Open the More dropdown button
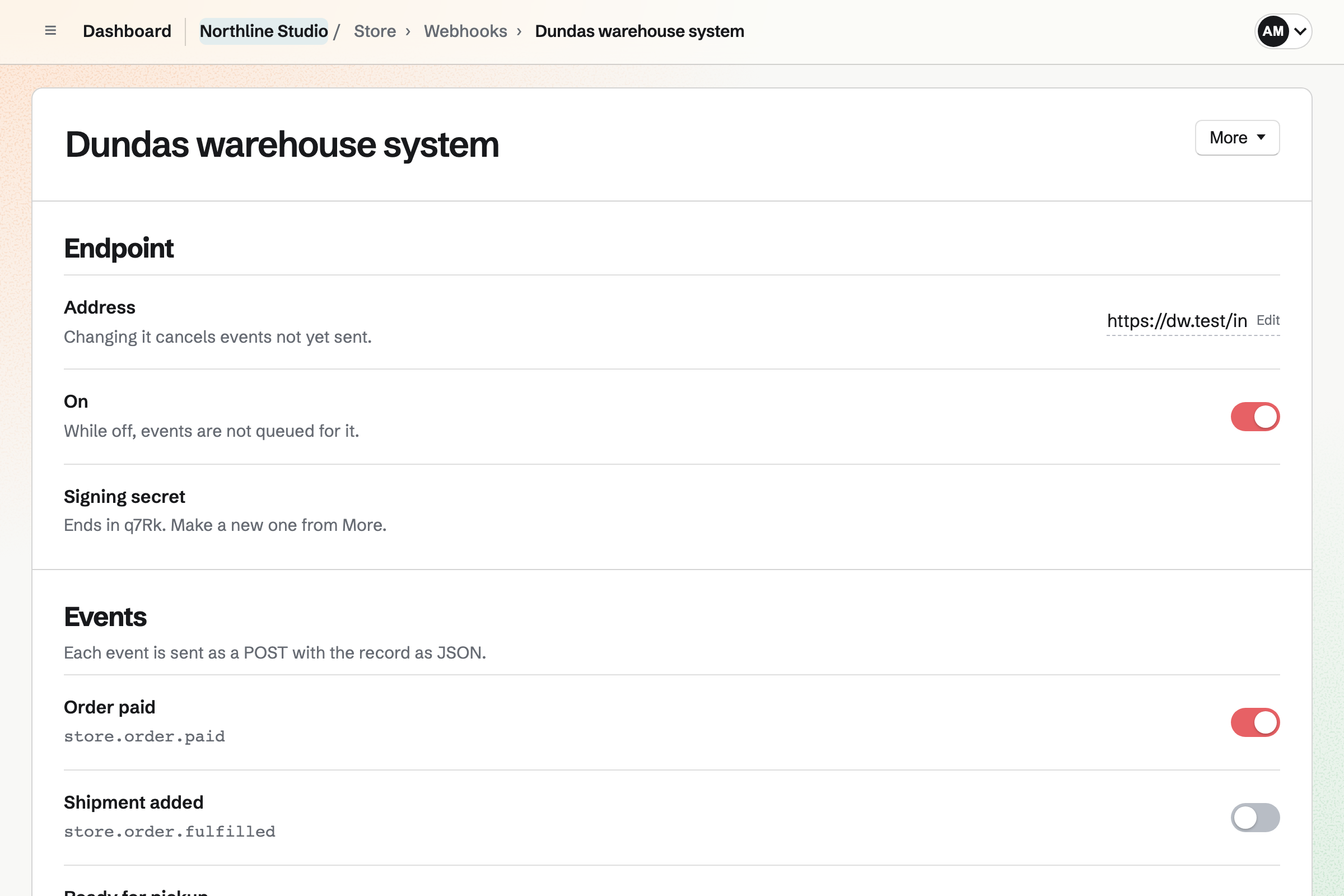Viewport: 1344px width, 896px height. coord(1237,138)
